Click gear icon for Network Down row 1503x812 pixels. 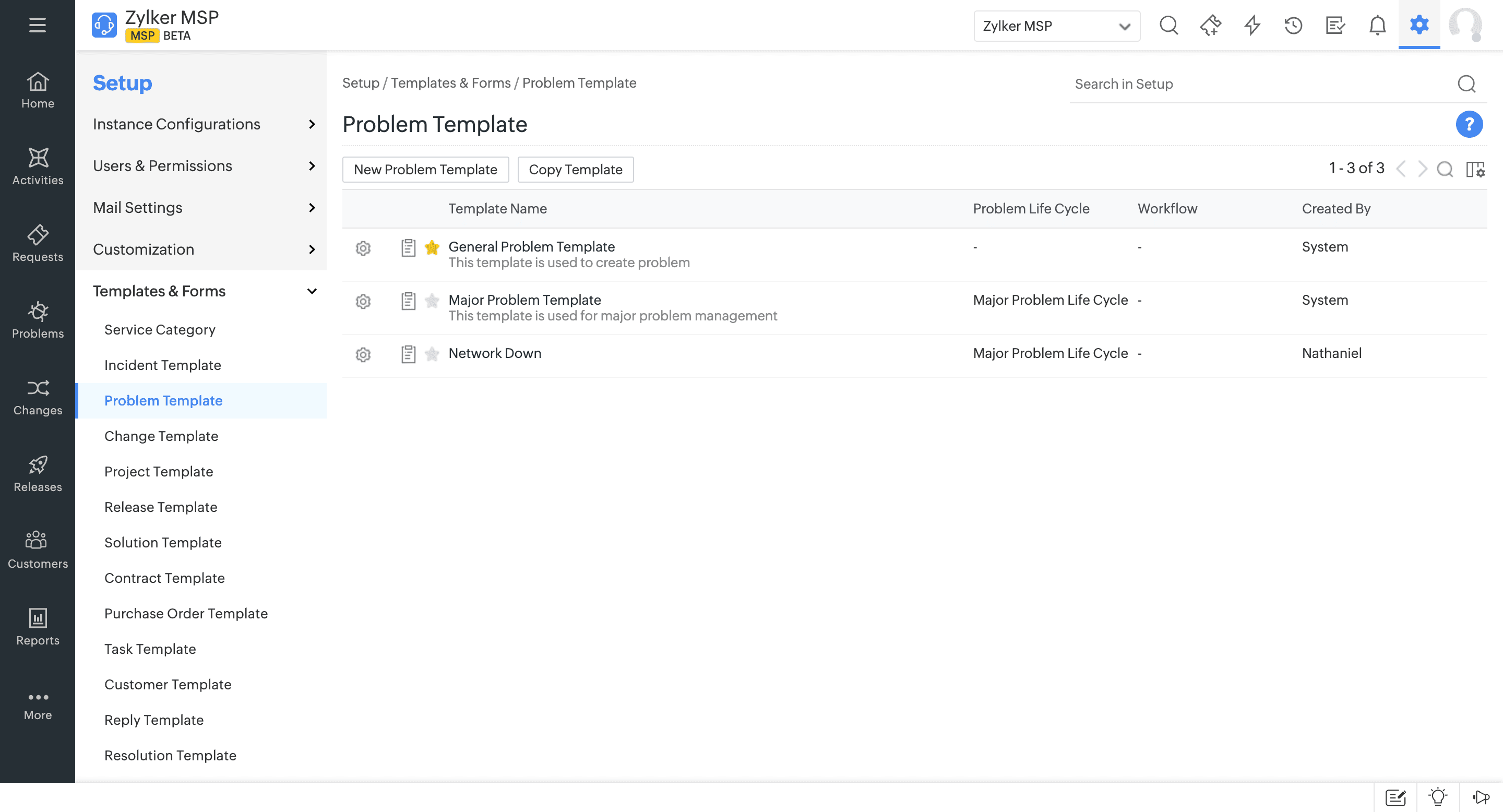[363, 354]
